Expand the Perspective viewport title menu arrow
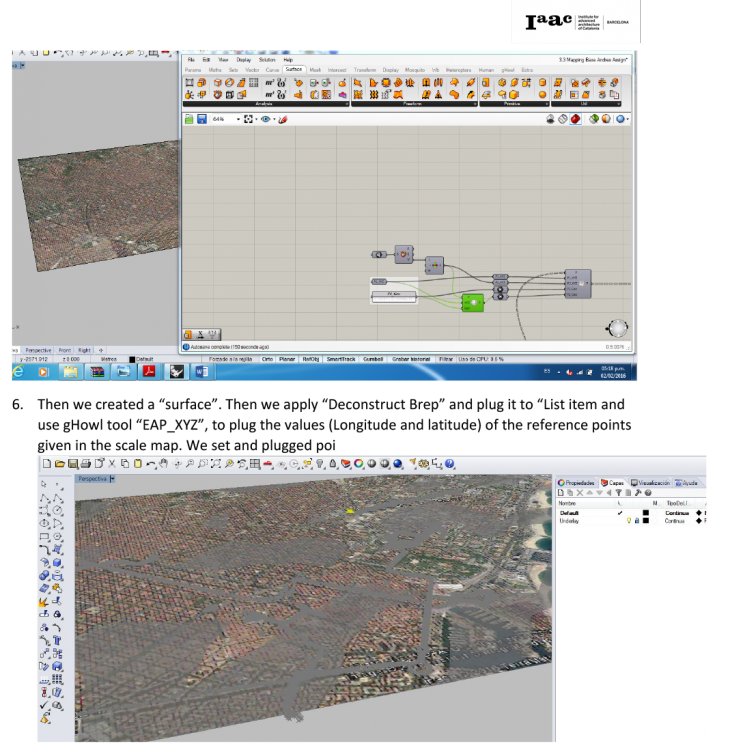 coord(114,480)
